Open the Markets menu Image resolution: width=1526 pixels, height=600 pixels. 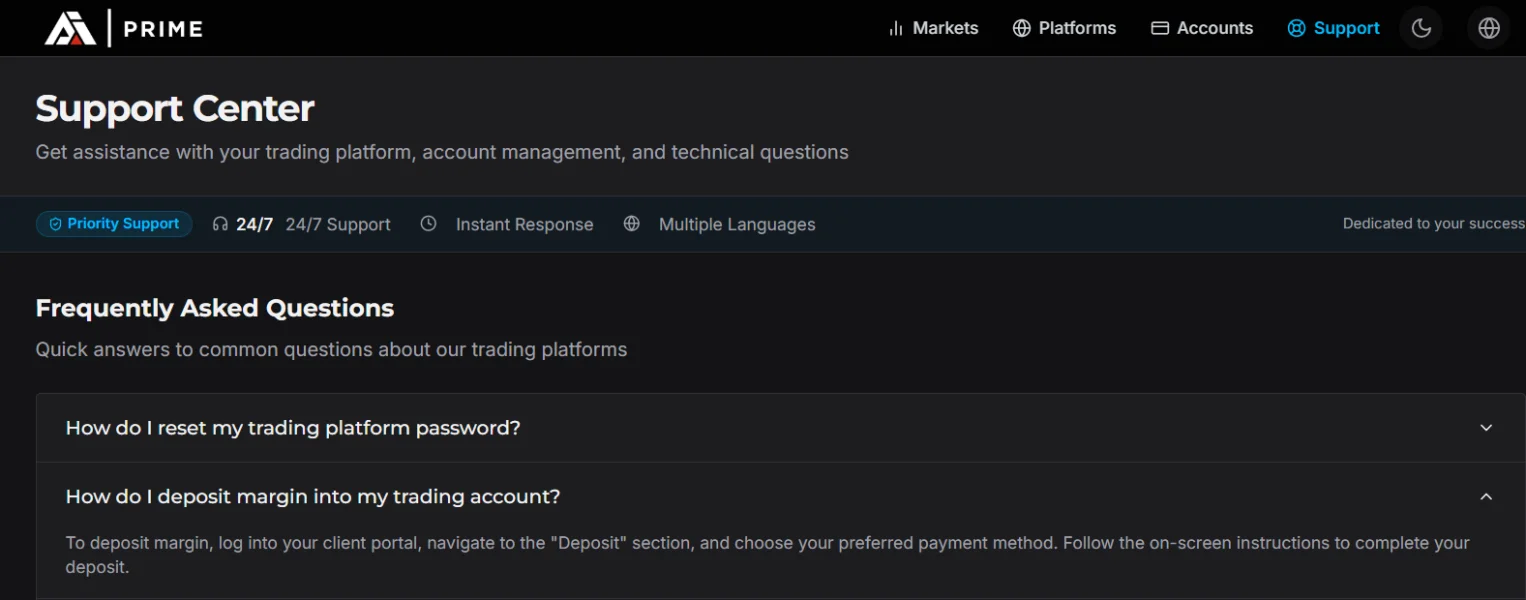945,28
